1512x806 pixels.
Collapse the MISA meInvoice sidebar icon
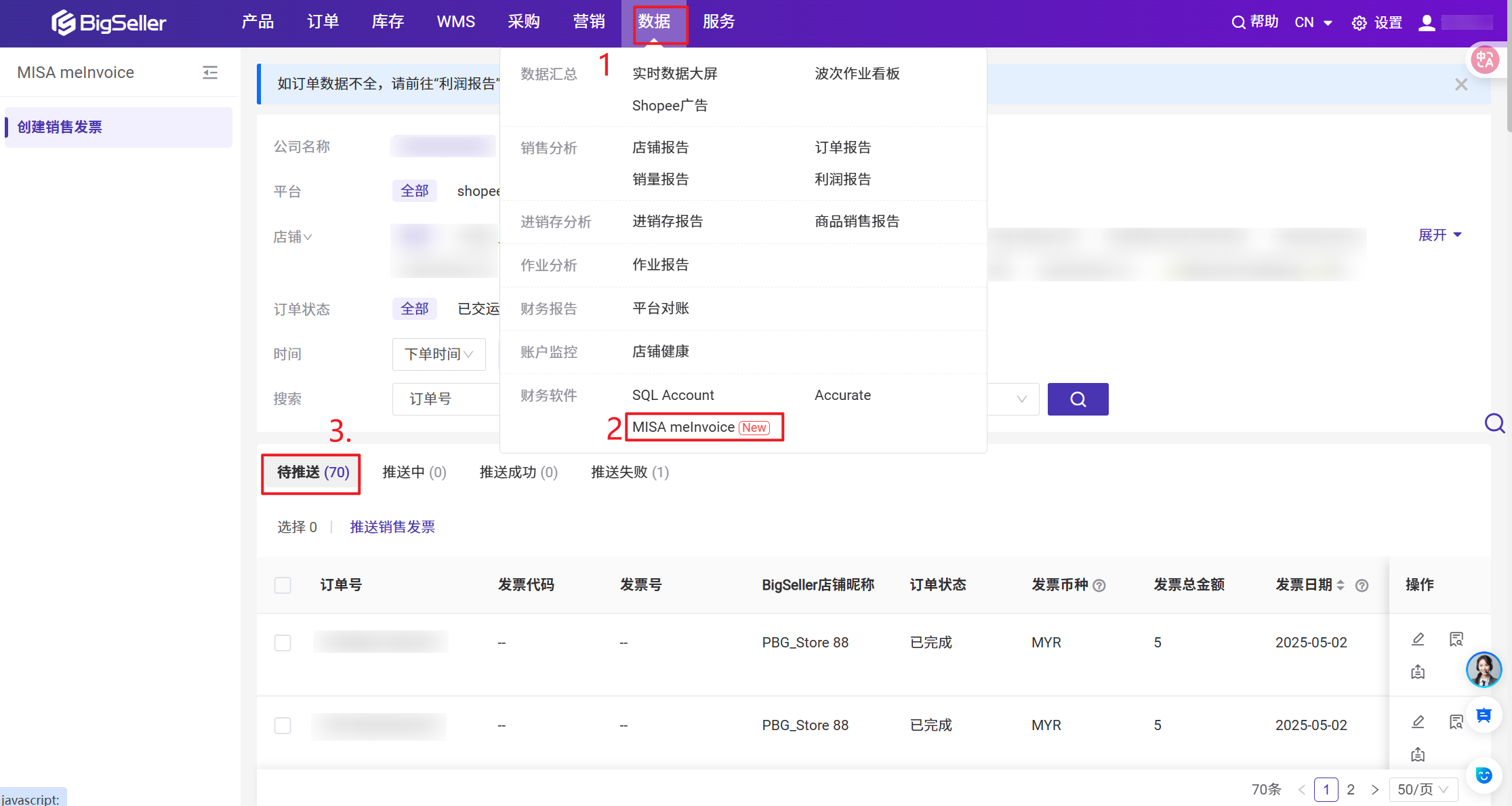(210, 73)
